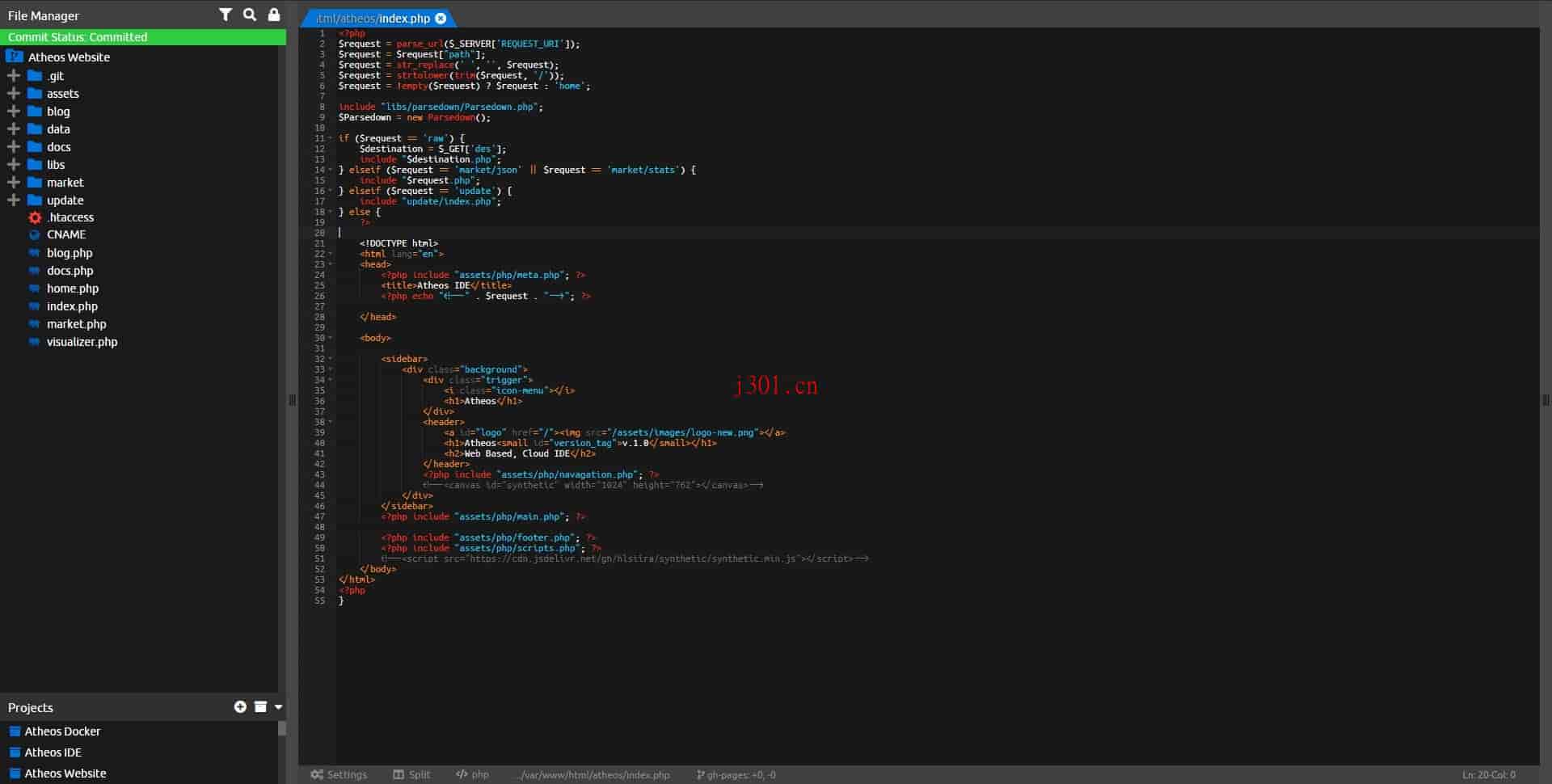Click the data folder icon

click(x=35, y=129)
